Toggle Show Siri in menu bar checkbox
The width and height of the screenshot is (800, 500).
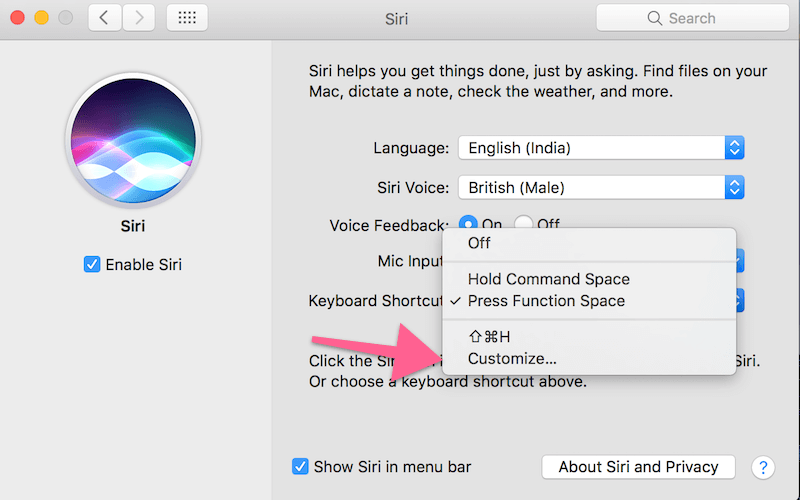click(300, 467)
